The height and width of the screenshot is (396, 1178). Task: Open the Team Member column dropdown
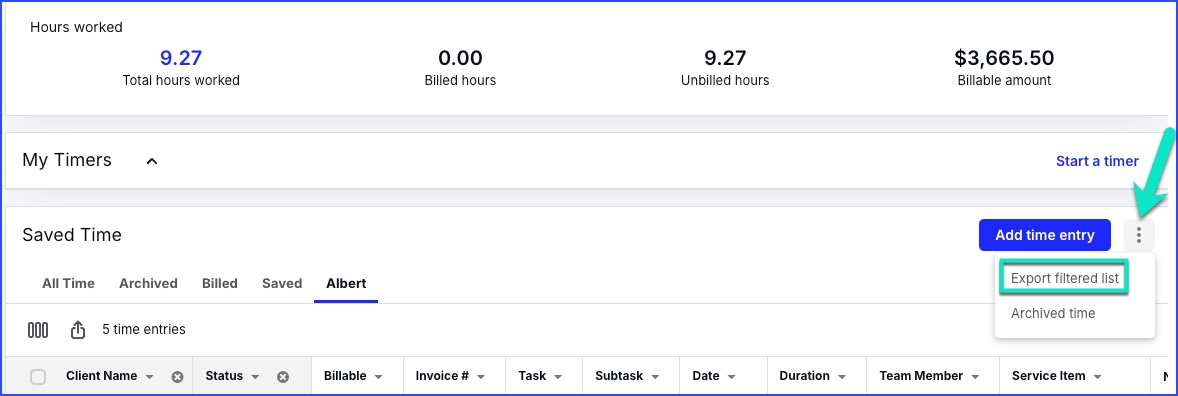pyautogui.click(x=975, y=376)
